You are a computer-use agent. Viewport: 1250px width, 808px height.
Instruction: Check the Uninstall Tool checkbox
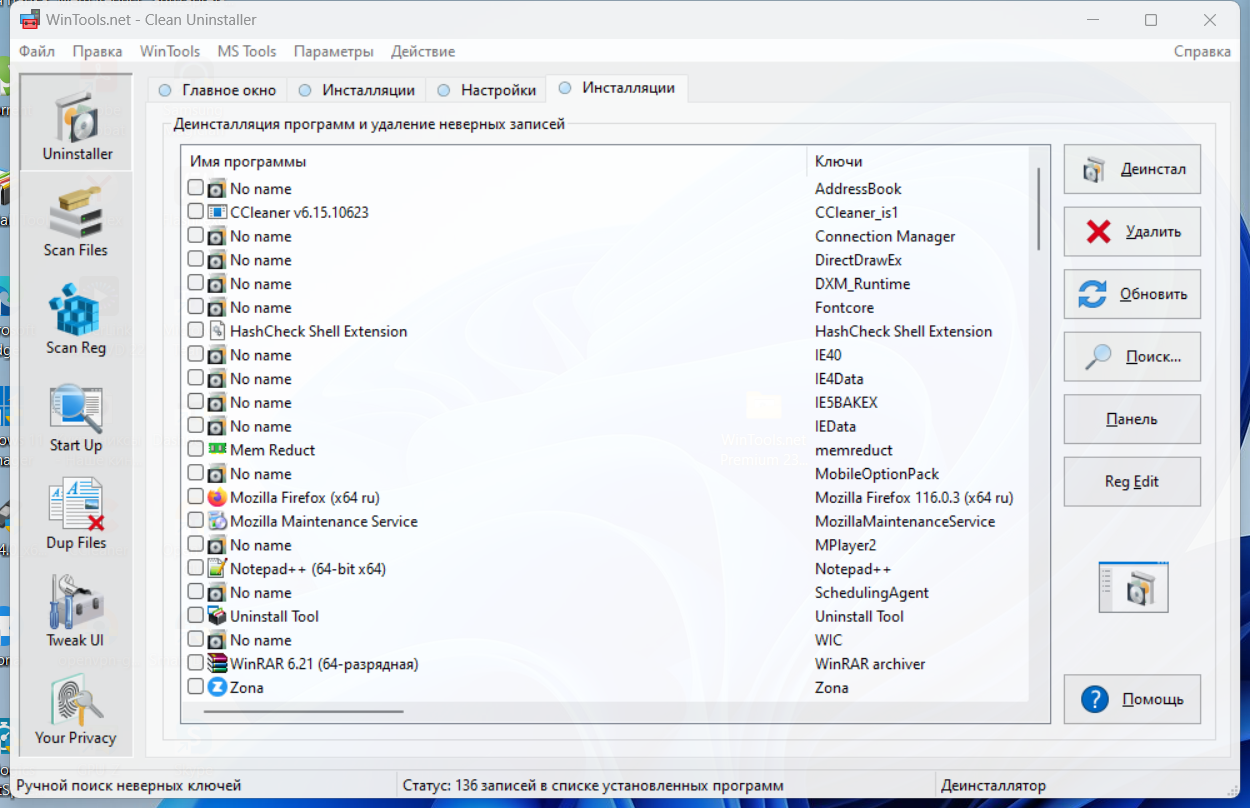[x=195, y=616]
